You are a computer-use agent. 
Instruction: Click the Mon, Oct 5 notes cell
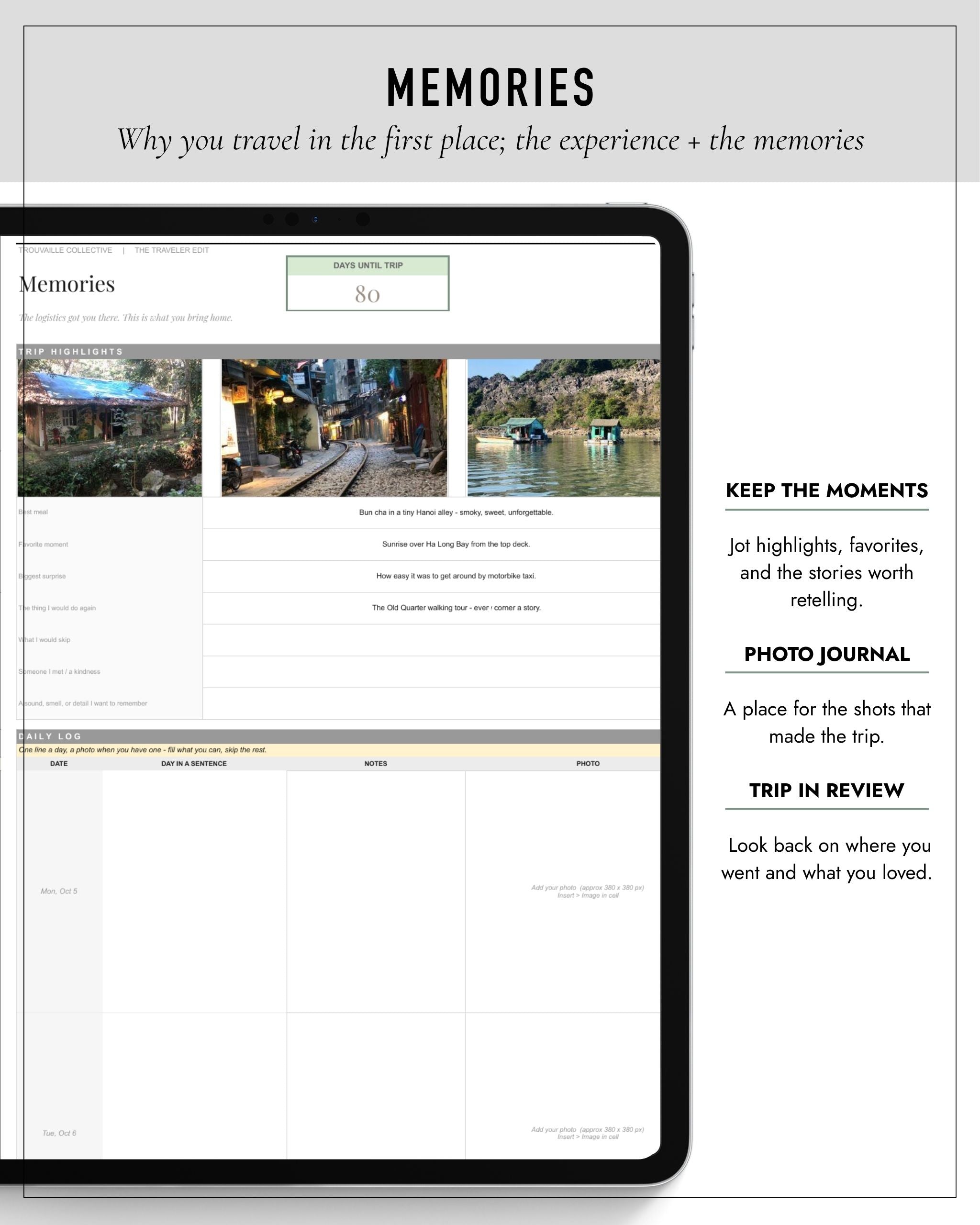(376, 891)
